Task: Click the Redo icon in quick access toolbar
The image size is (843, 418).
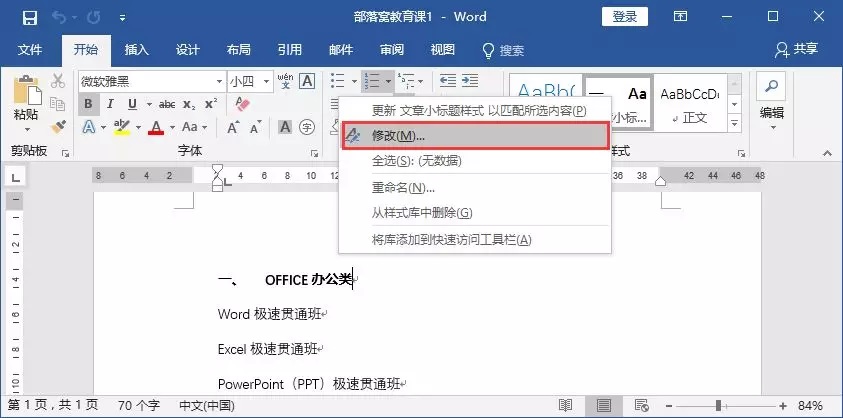Action: pos(94,17)
